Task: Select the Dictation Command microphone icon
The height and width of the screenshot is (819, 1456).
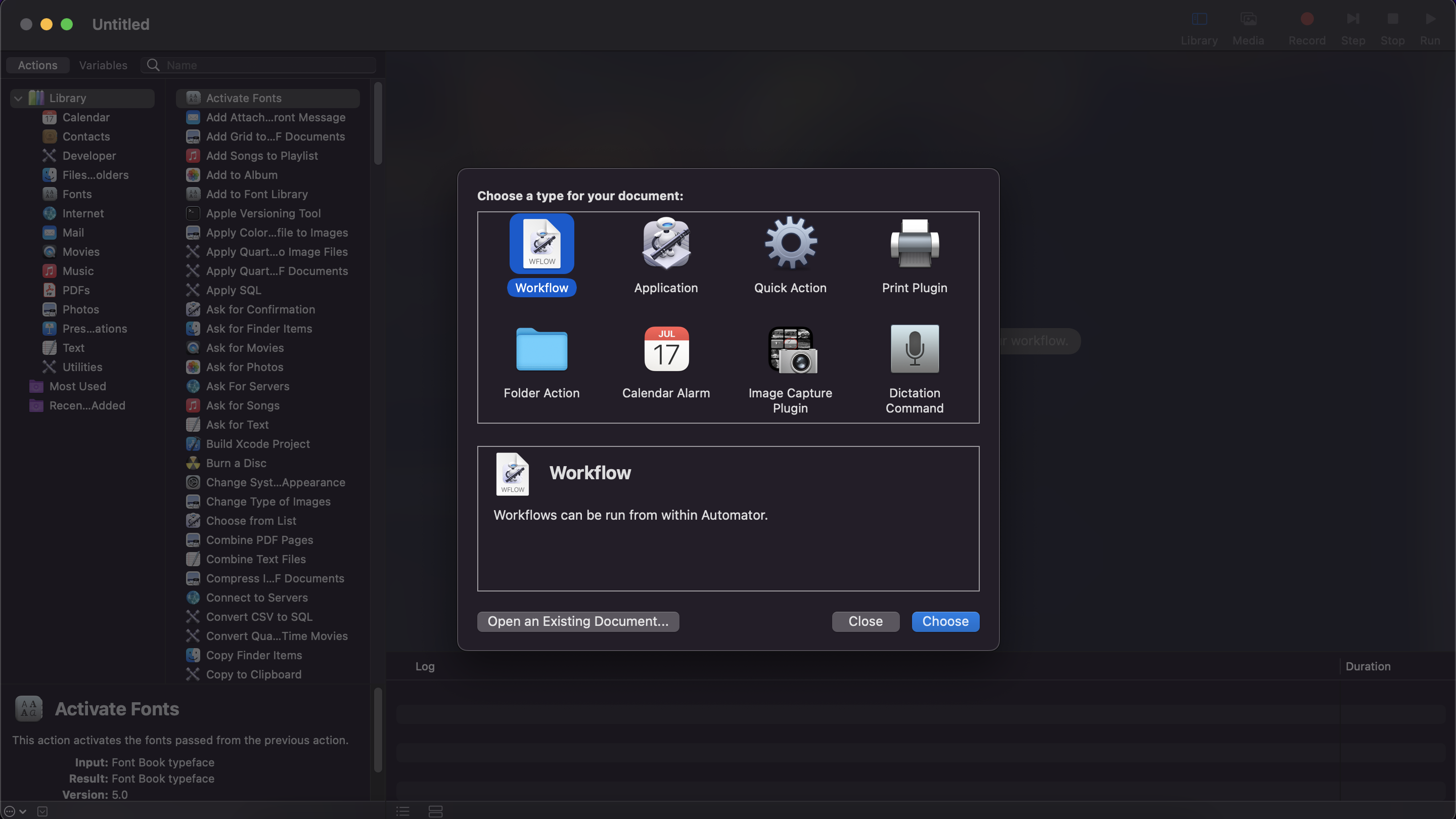Action: click(915, 349)
